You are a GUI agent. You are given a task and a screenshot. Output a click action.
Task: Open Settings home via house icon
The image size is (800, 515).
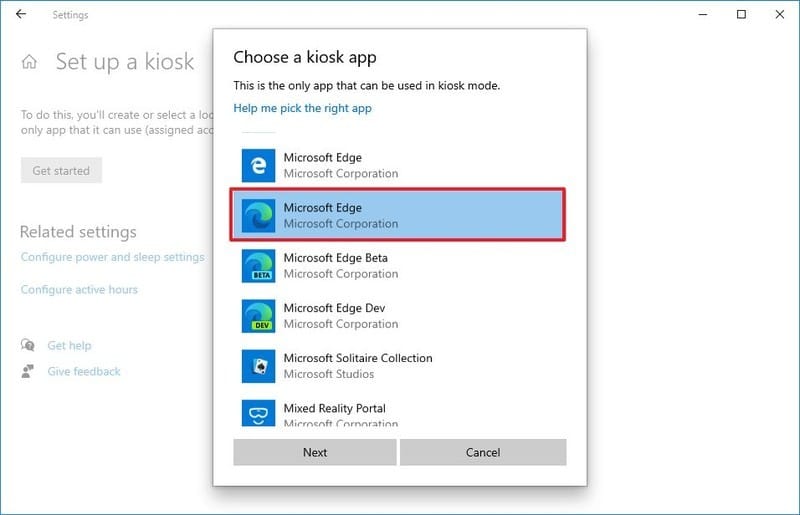(29, 62)
